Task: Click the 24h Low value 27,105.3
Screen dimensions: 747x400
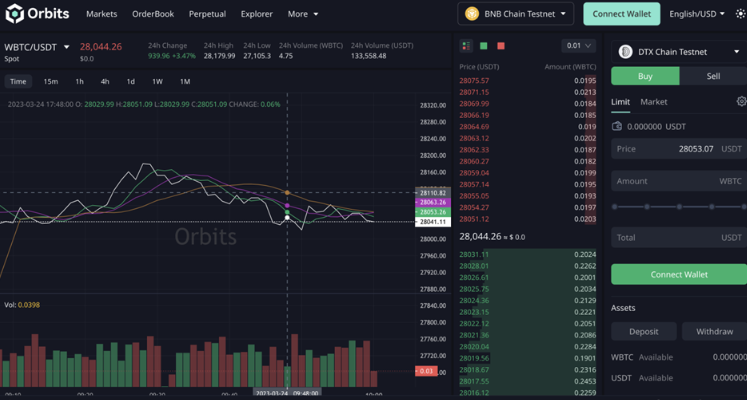Action: point(257,56)
